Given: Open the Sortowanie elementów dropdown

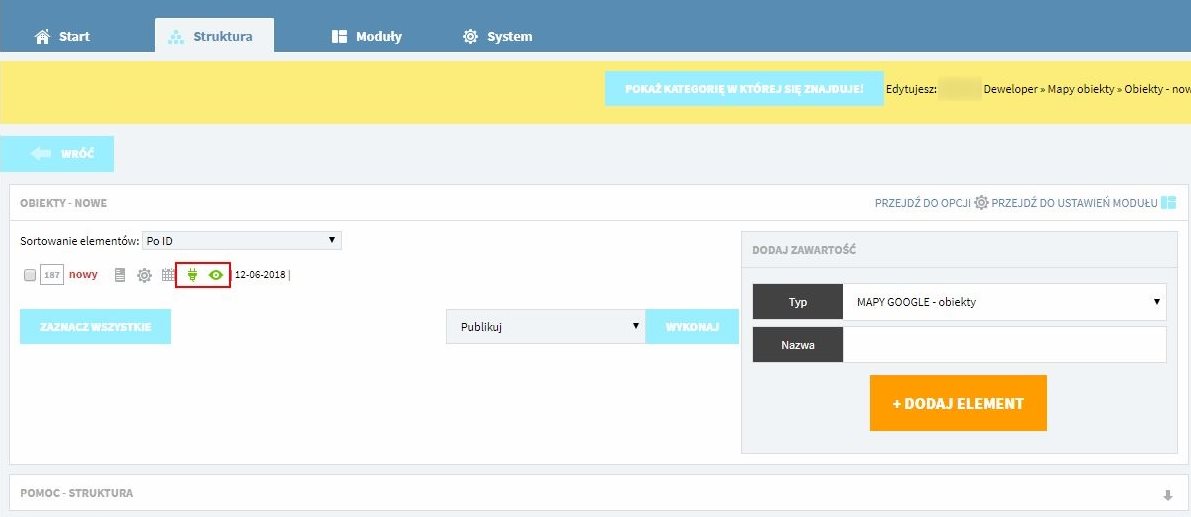Looking at the screenshot, I should click(x=242, y=241).
